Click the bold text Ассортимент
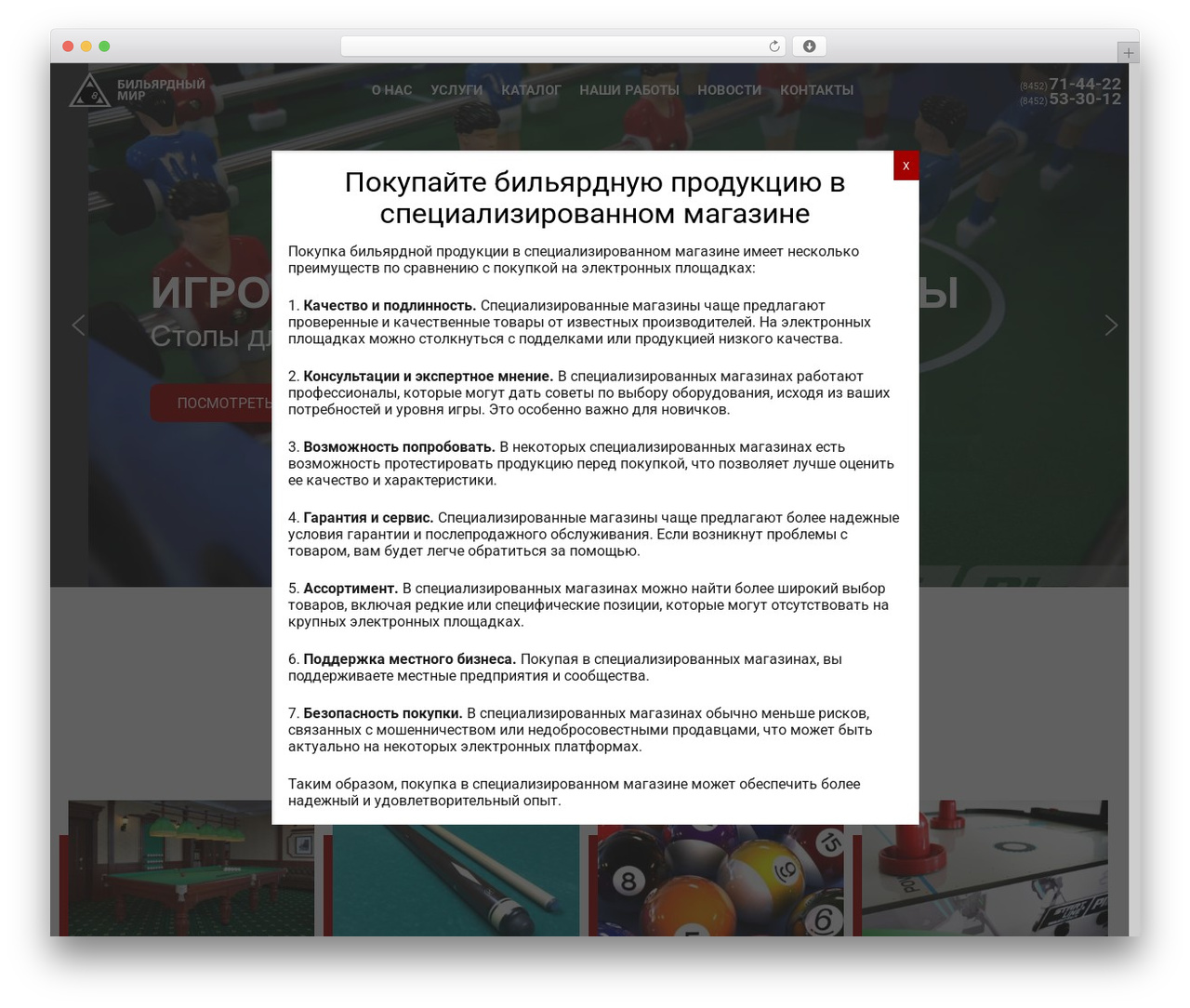Viewport: 1190px width, 1008px height. click(350, 588)
